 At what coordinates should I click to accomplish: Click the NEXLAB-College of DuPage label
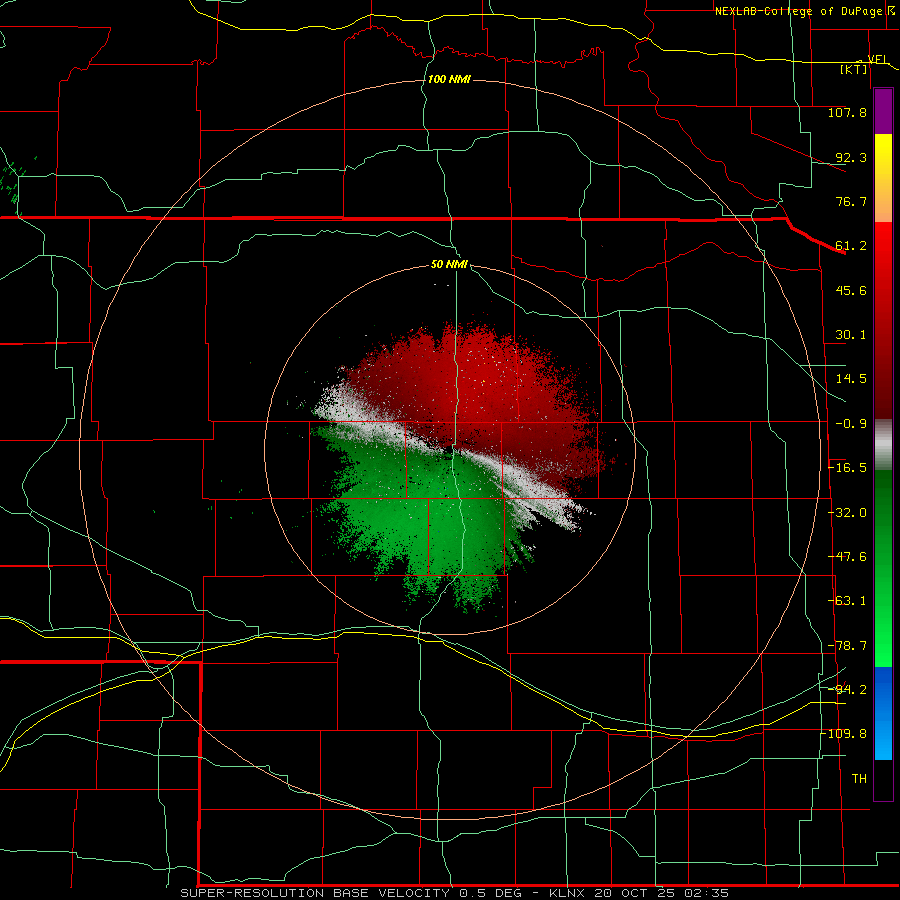(x=798, y=11)
